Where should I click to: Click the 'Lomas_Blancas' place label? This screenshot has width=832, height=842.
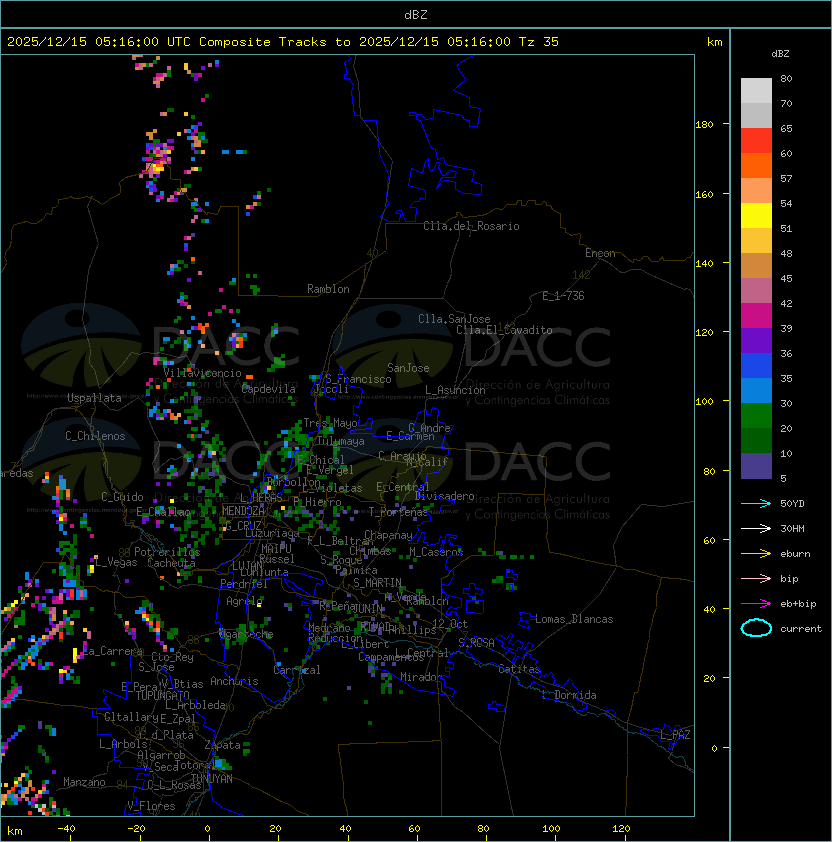tap(574, 619)
